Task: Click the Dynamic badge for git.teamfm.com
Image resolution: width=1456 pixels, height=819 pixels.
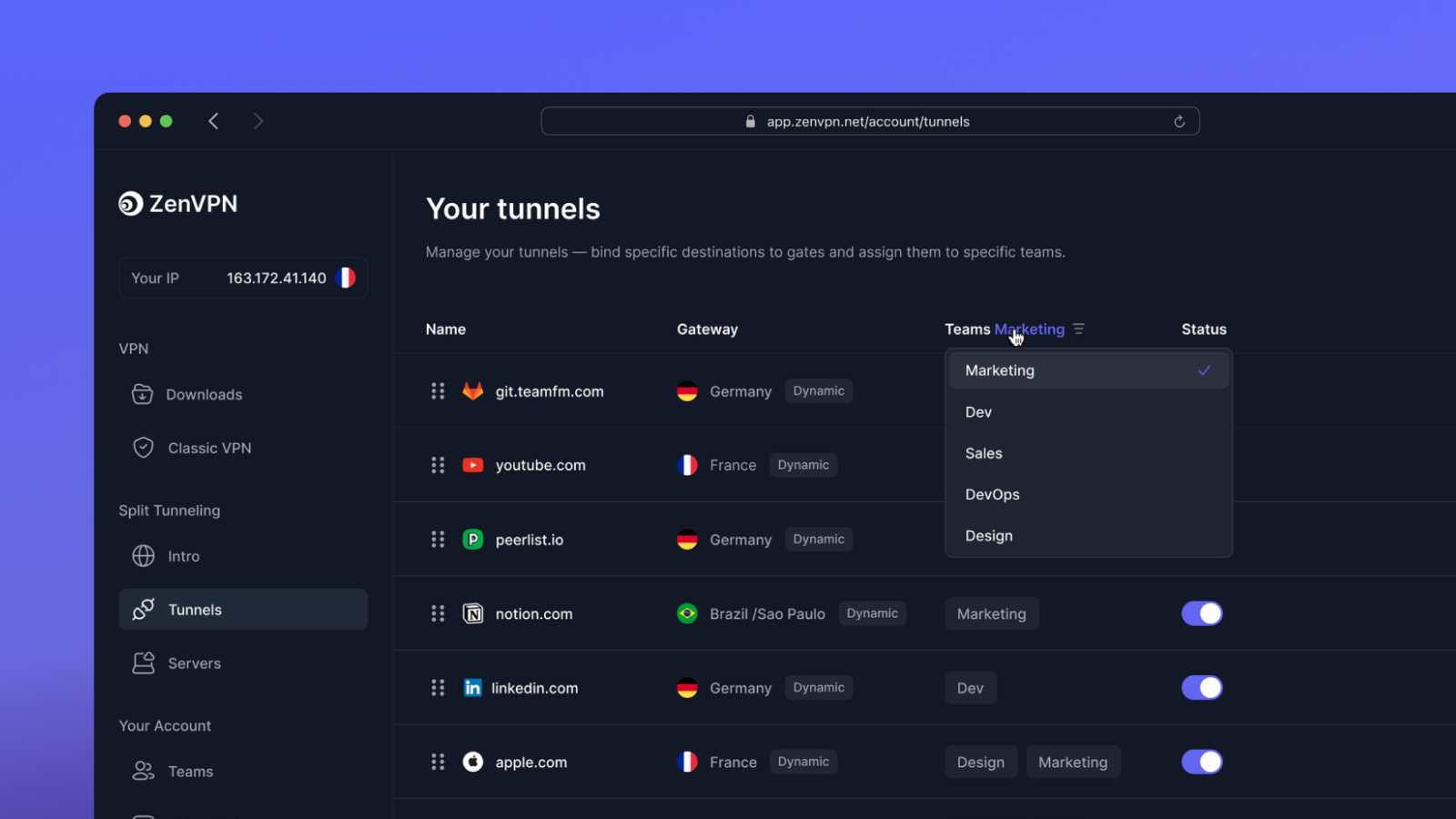Action: point(819,391)
